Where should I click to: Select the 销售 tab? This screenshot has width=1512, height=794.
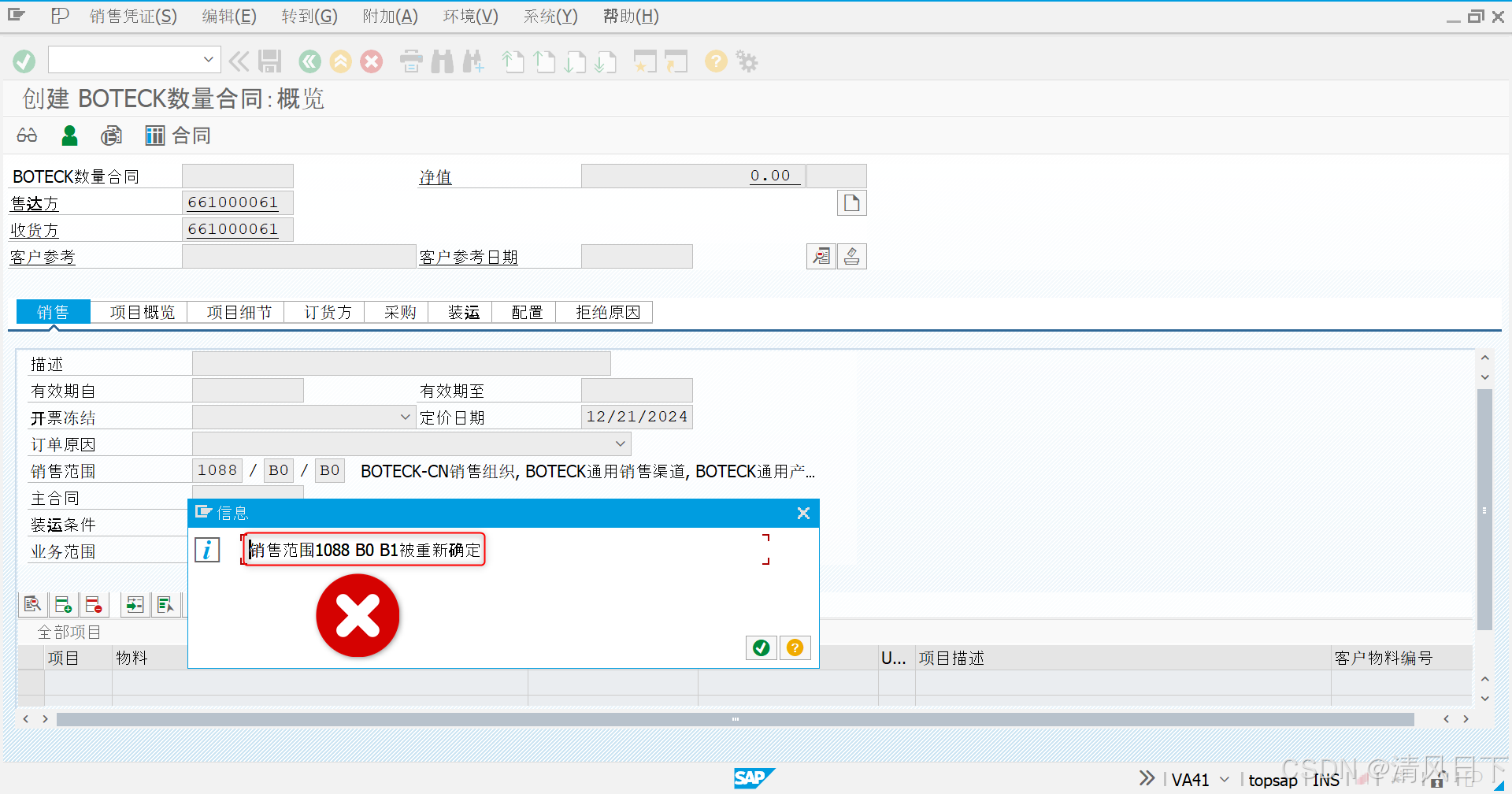(x=53, y=313)
